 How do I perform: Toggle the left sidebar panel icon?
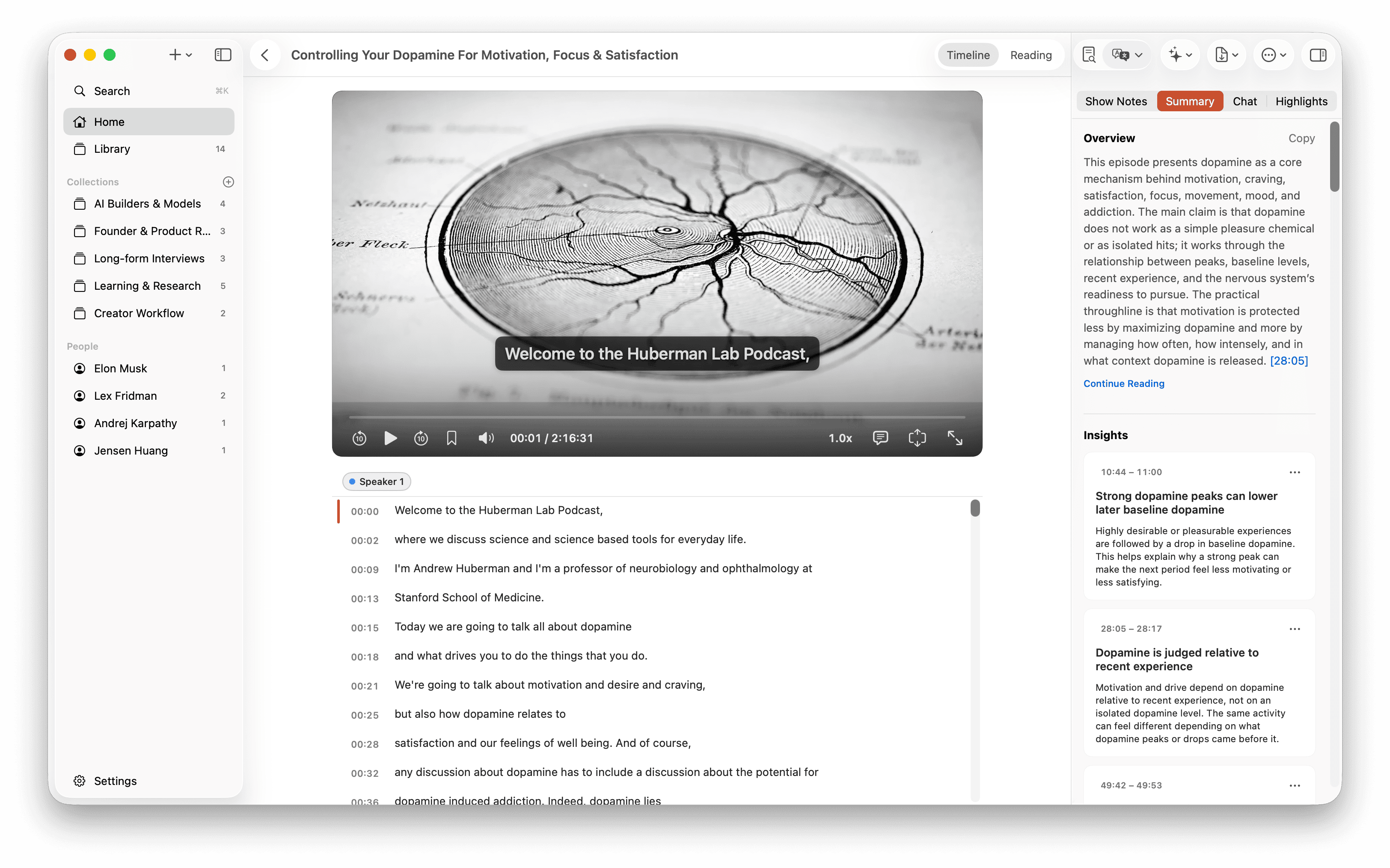click(223, 55)
